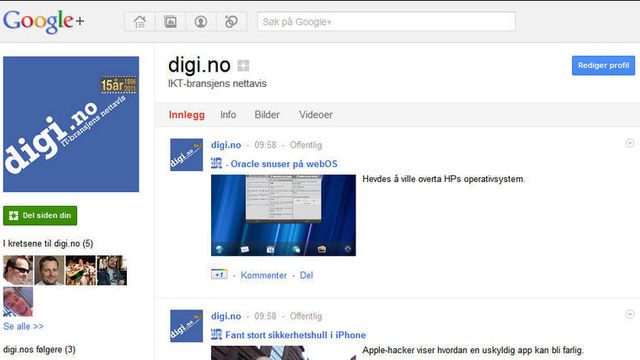Screen dimensions: 640x360
Task: Click digi.no author name on the Oracle post
Action: tap(226, 145)
